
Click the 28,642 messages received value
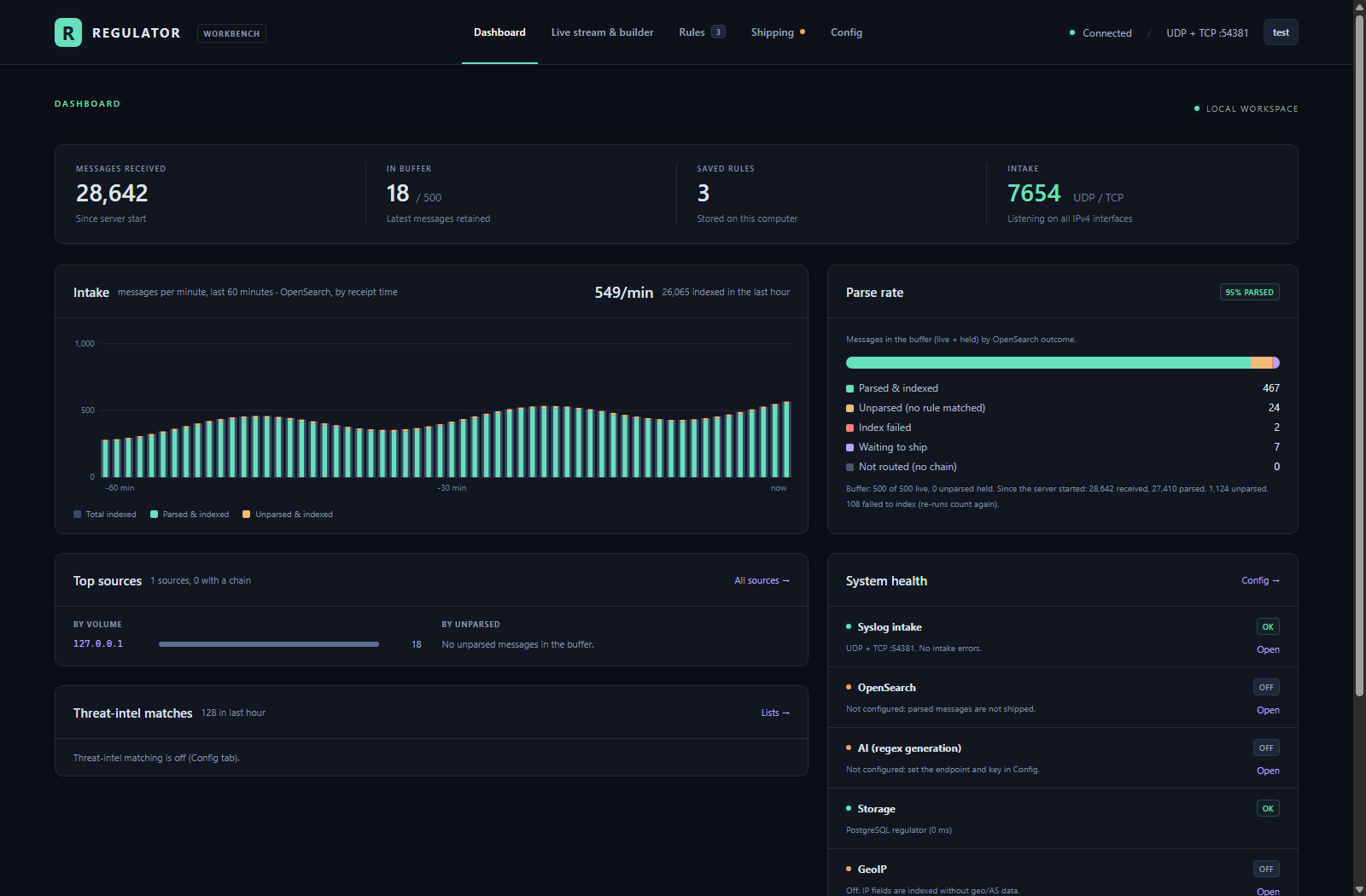(x=112, y=194)
